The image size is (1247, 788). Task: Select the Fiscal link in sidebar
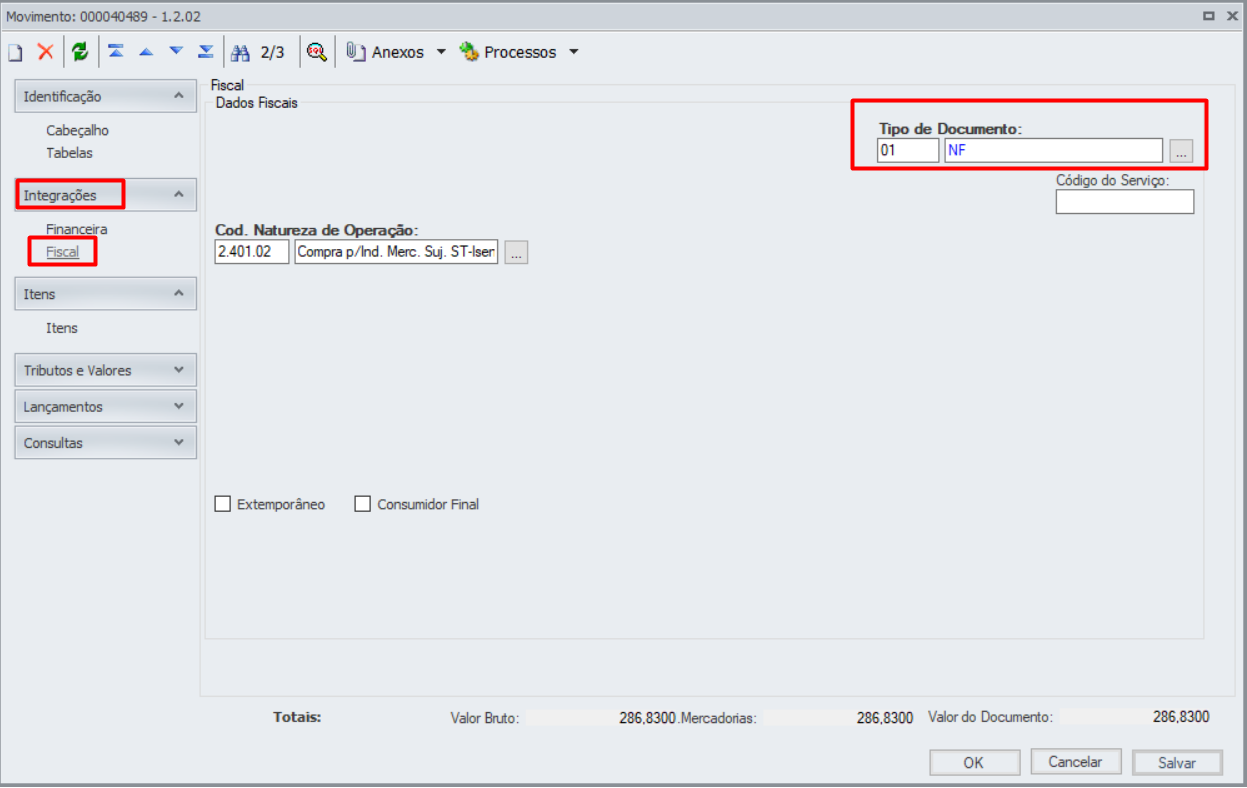coord(62,252)
